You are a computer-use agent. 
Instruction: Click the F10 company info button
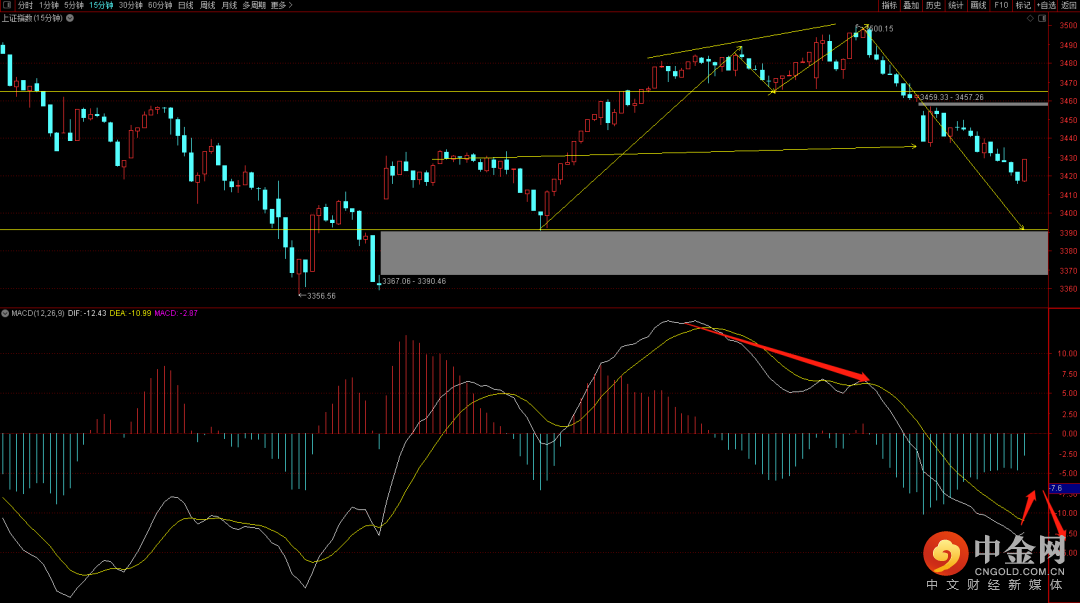click(1001, 5)
